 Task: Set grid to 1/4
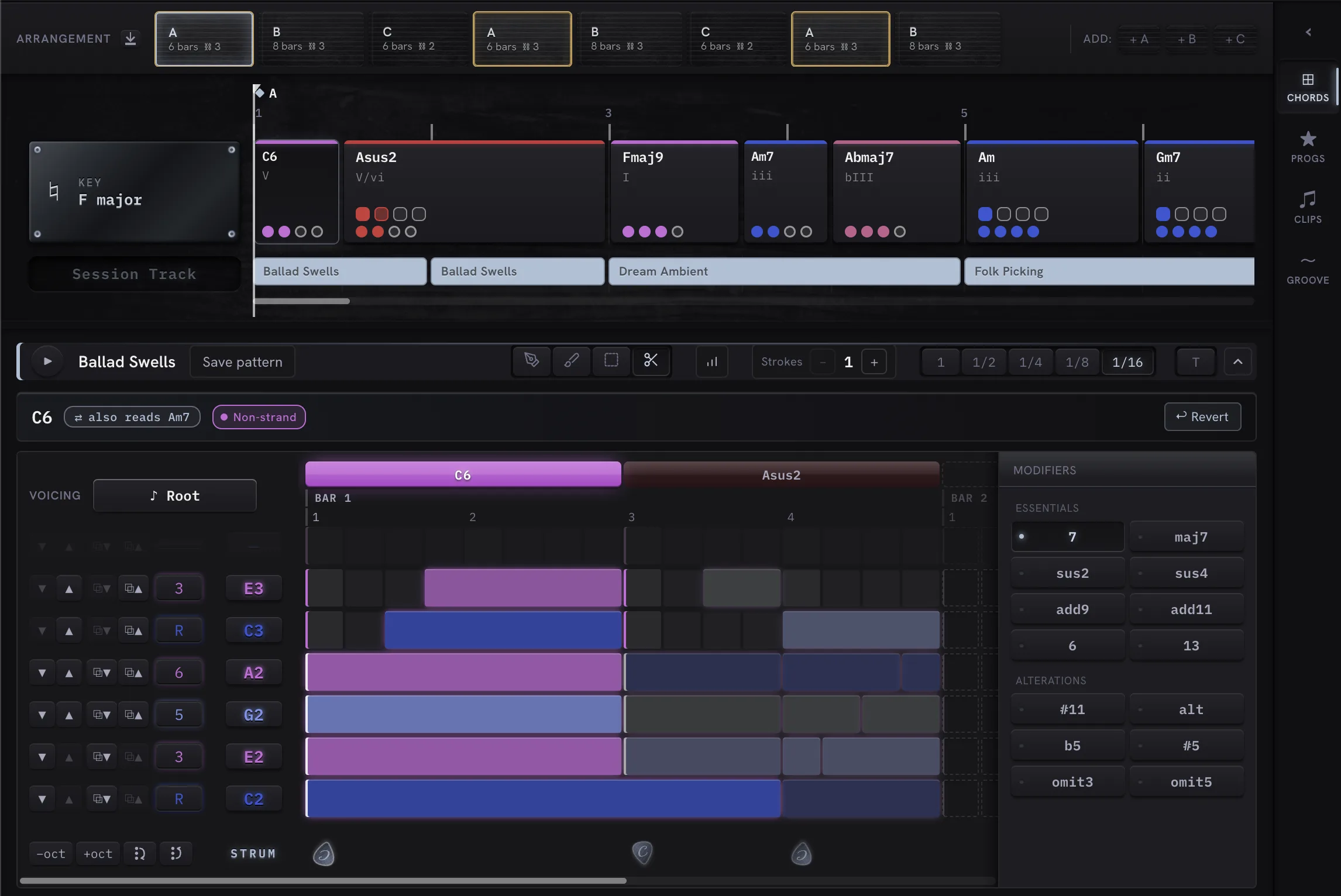[1030, 362]
